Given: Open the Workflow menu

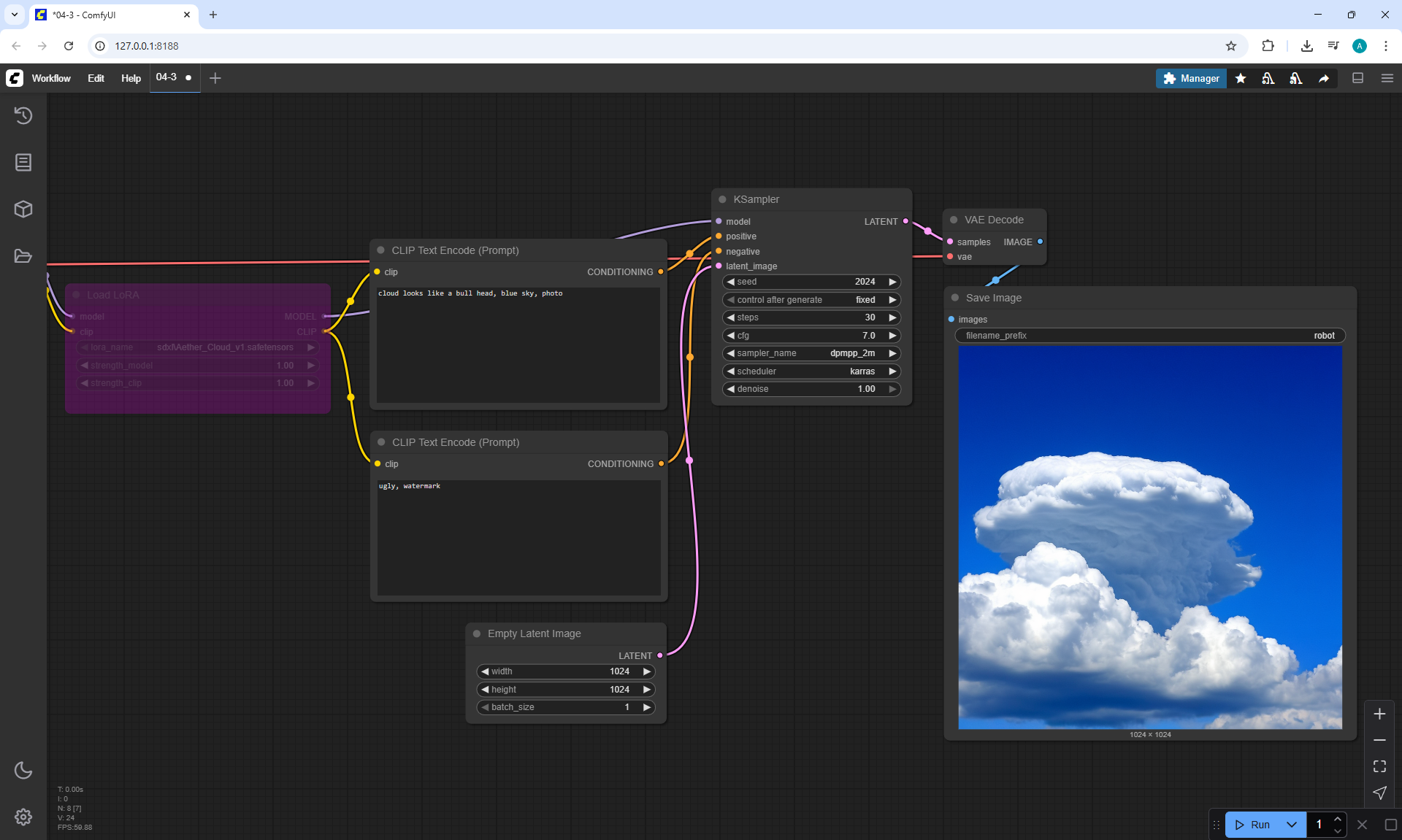Looking at the screenshot, I should click(51, 78).
